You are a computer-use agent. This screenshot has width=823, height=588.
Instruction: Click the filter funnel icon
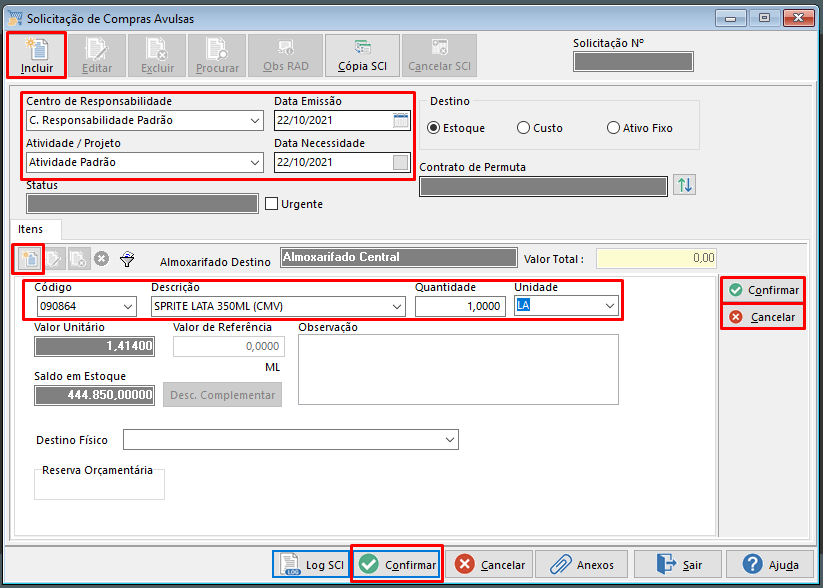pos(127,259)
